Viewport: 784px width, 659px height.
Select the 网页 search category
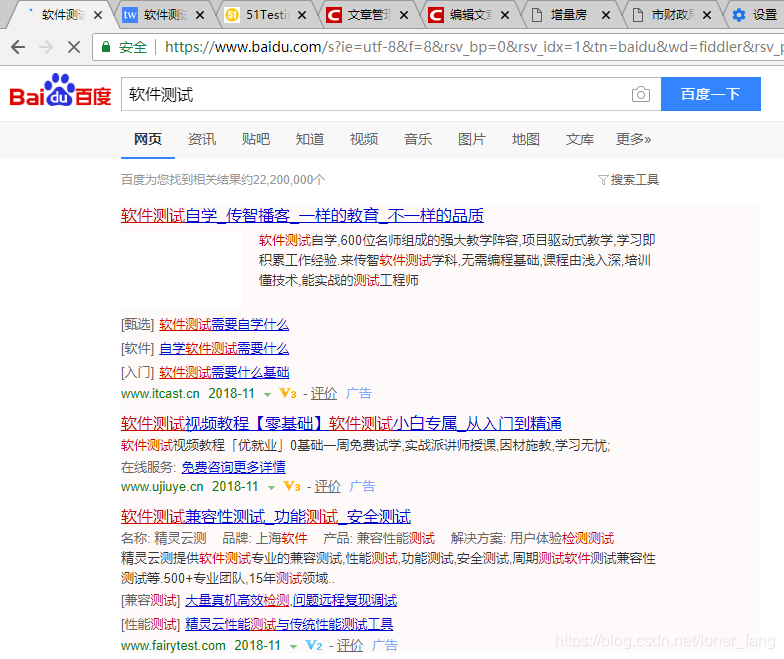point(148,139)
